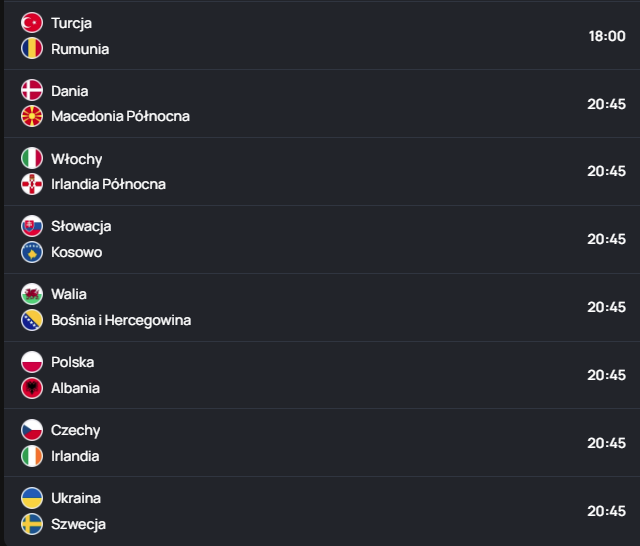
Task: Click the Kosovo flag icon
Action: pos(32,252)
